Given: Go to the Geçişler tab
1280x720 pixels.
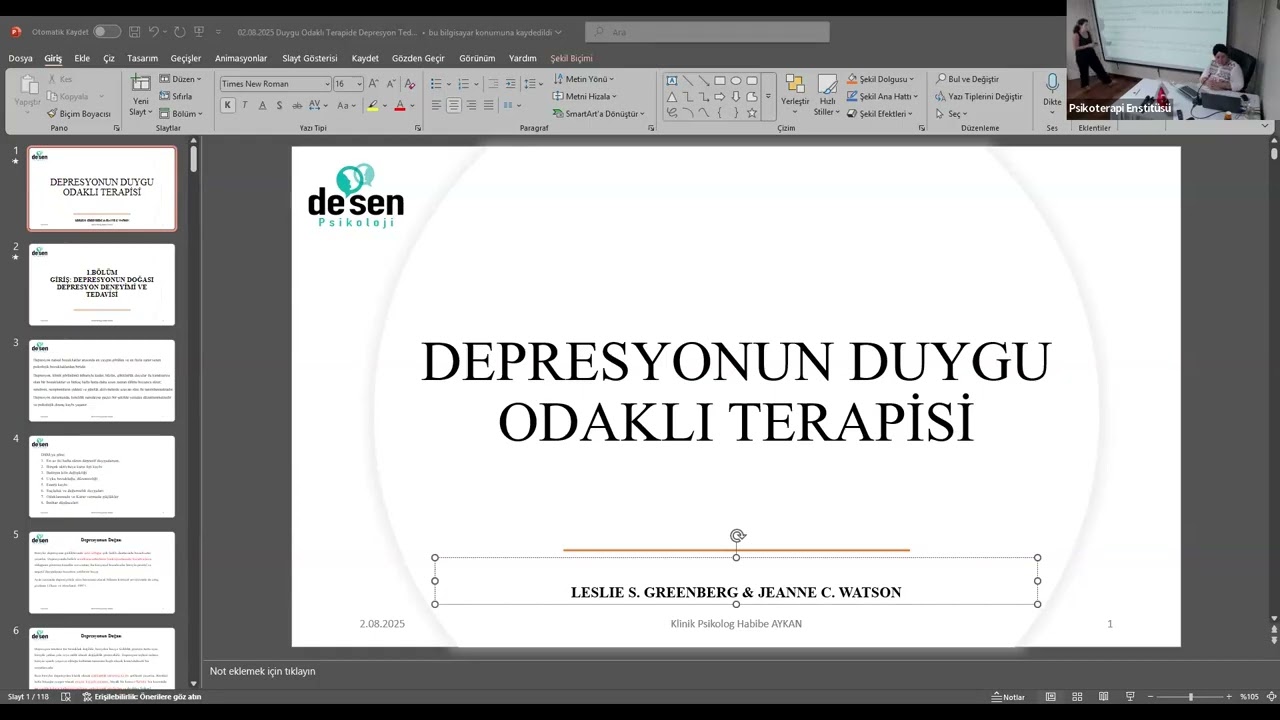Looking at the screenshot, I should tap(186, 58).
